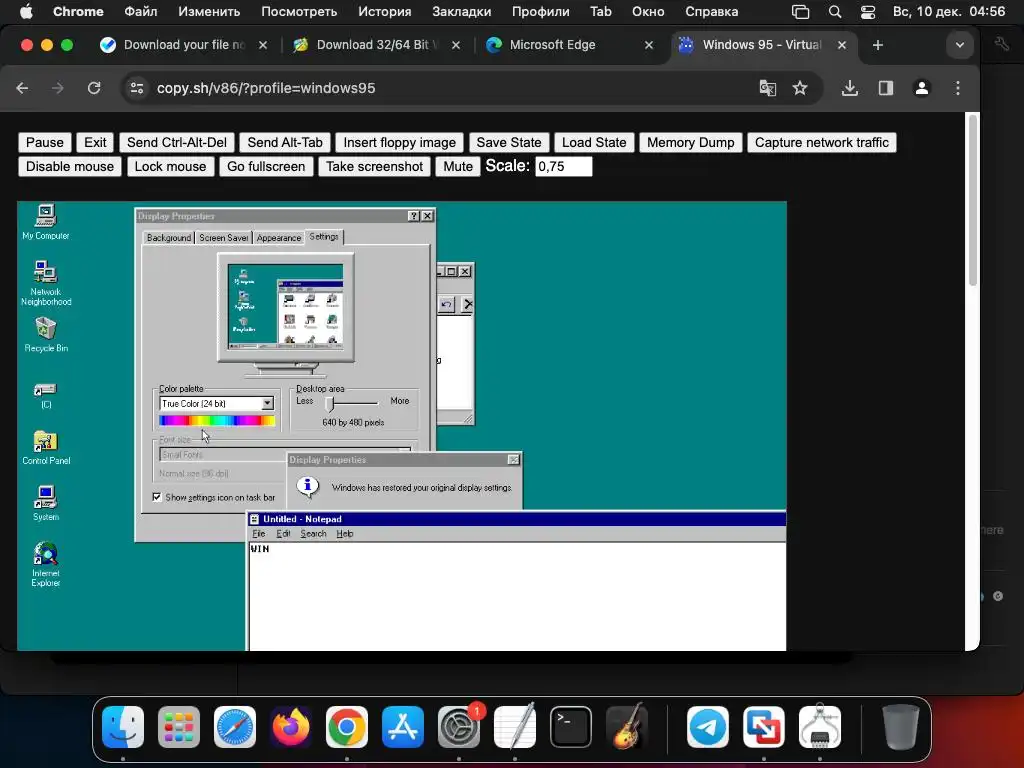Open Finder in the Dock
Viewport: 1024px width, 768px height.
[x=123, y=727]
